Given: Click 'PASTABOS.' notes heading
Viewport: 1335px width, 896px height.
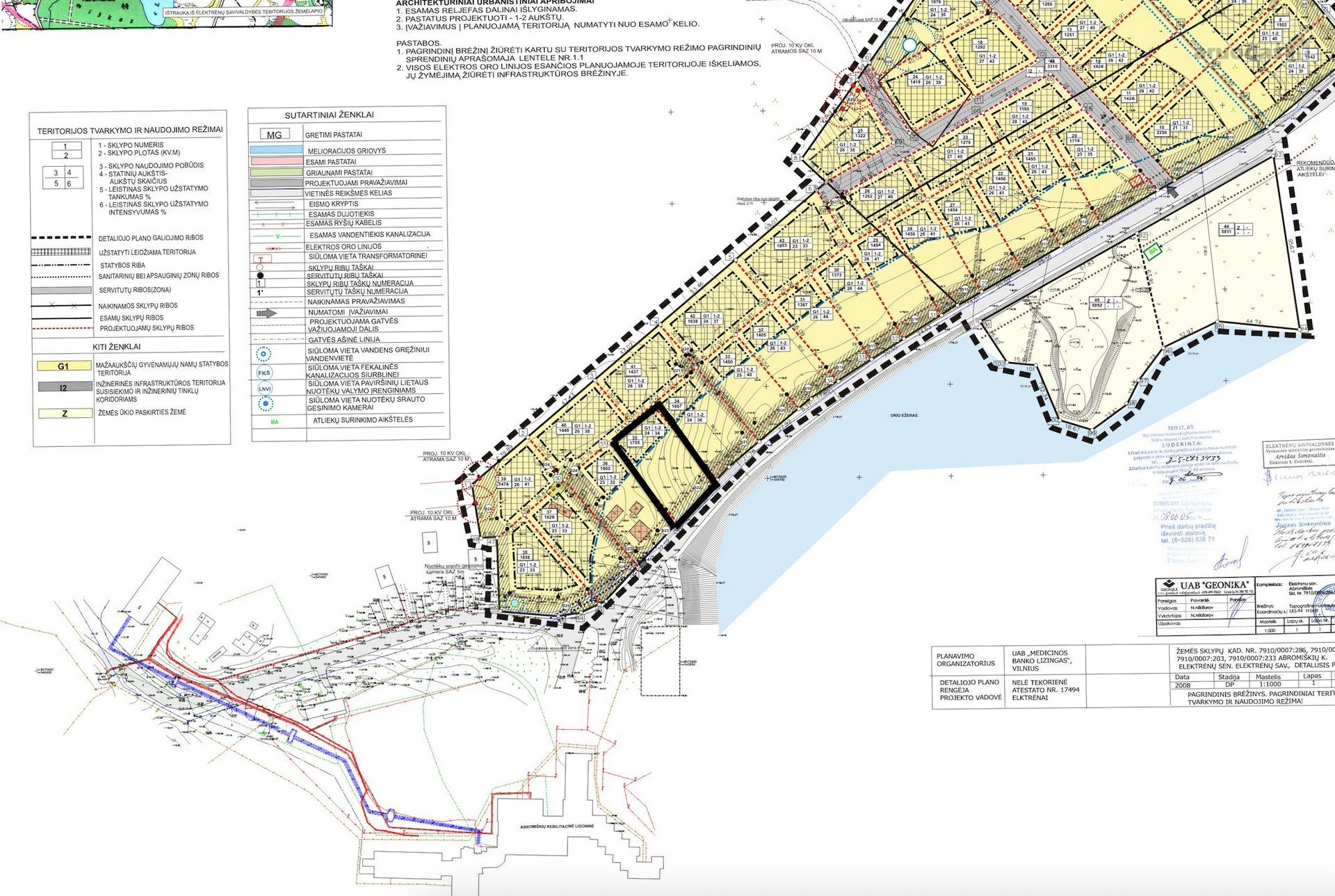Looking at the screenshot, I should click(x=419, y=43).
